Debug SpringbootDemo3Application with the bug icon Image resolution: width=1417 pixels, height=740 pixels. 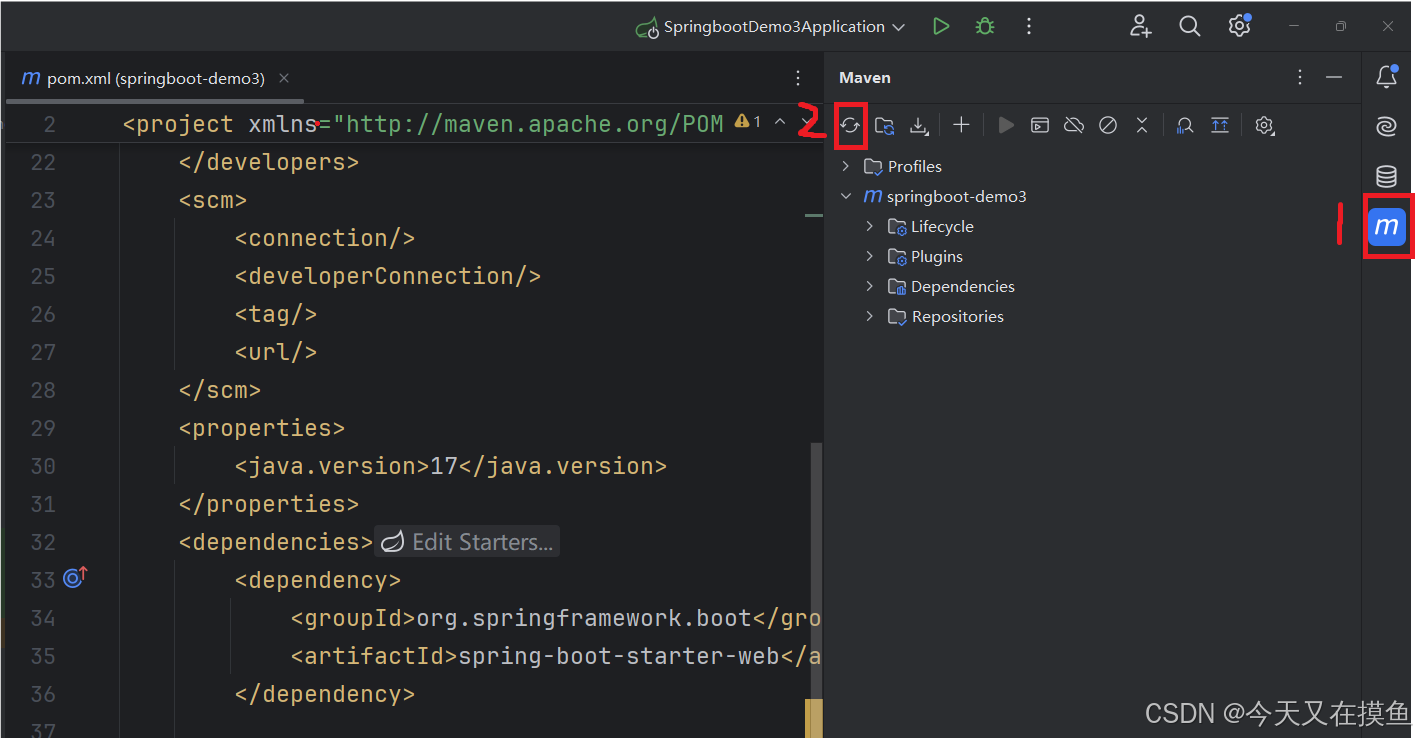pos(985,27)
